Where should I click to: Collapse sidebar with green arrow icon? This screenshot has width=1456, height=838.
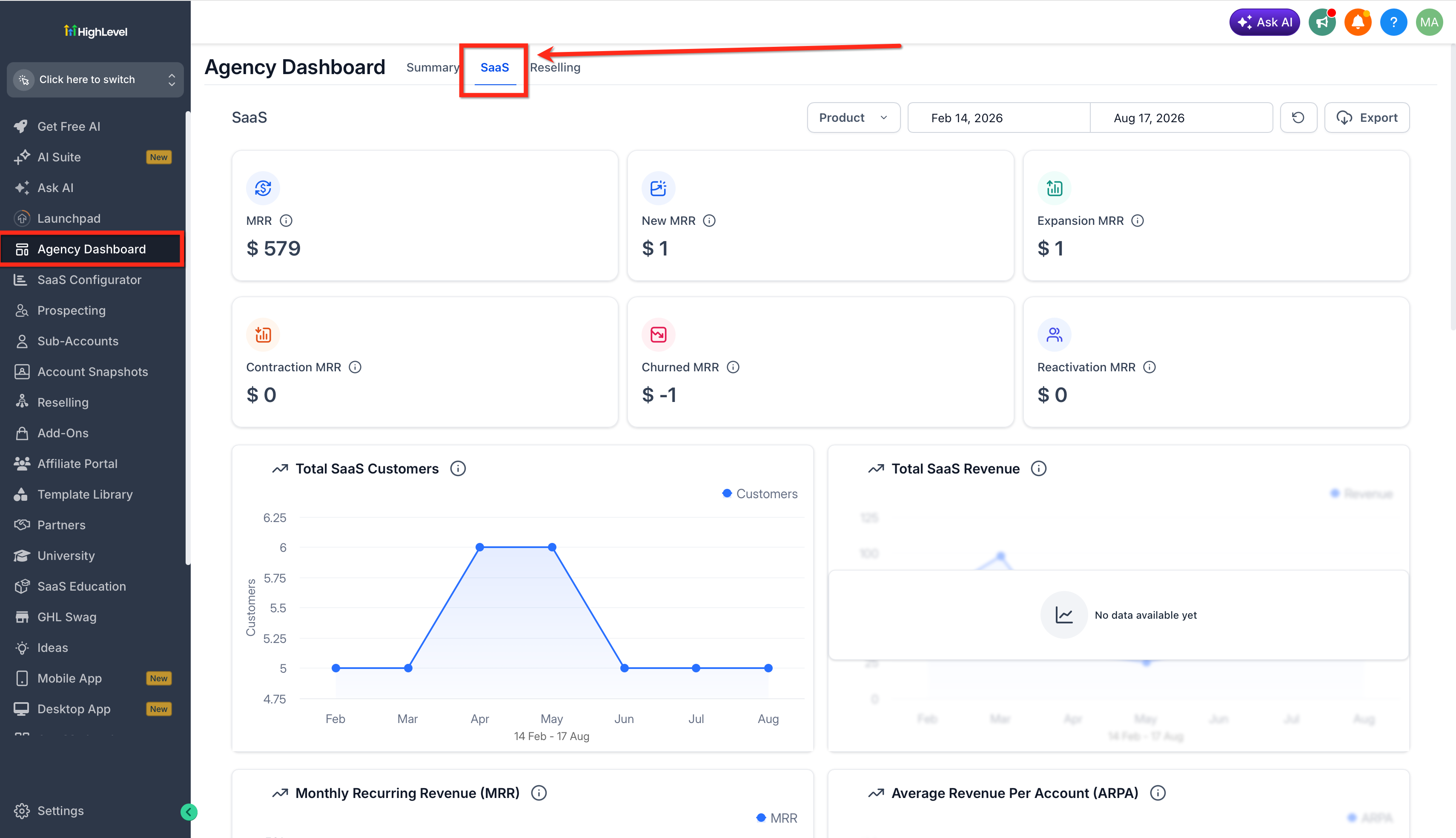[189, 812]
